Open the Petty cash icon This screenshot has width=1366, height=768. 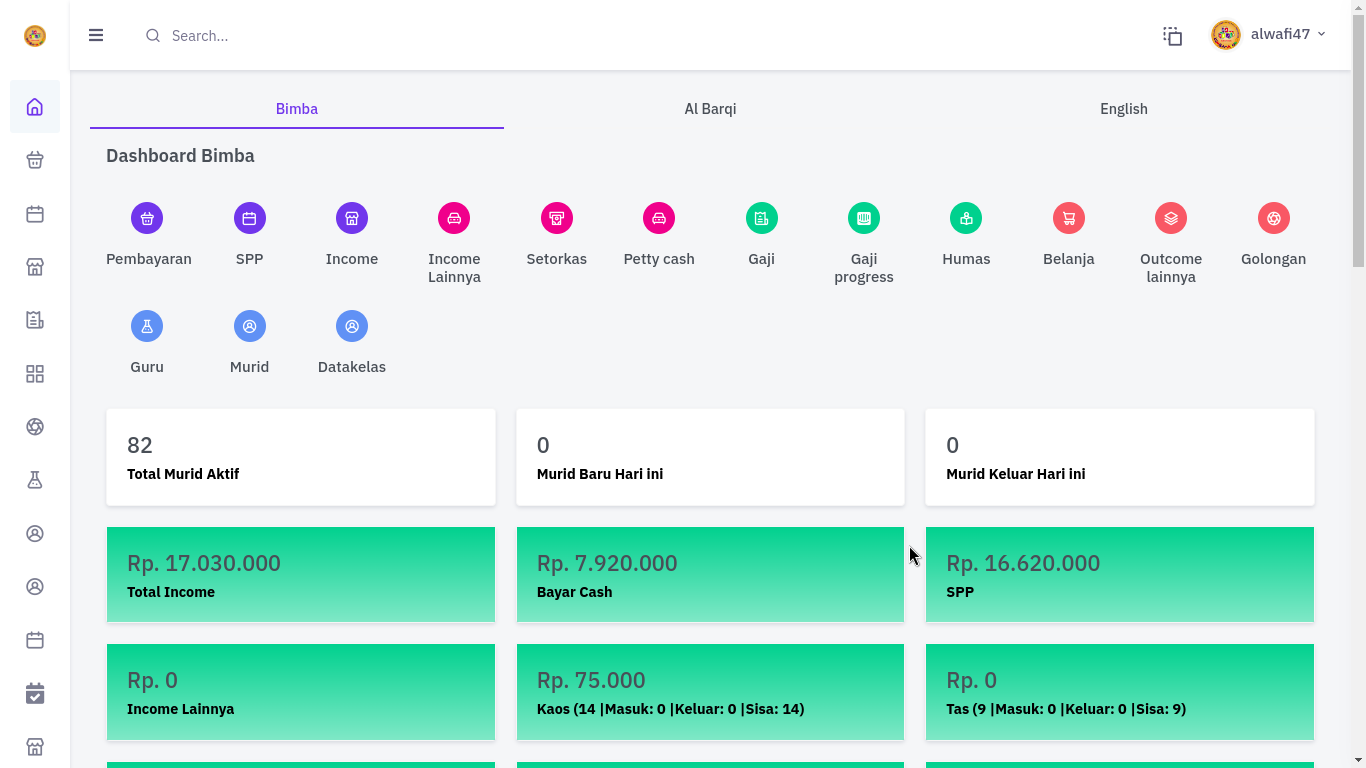658,218
